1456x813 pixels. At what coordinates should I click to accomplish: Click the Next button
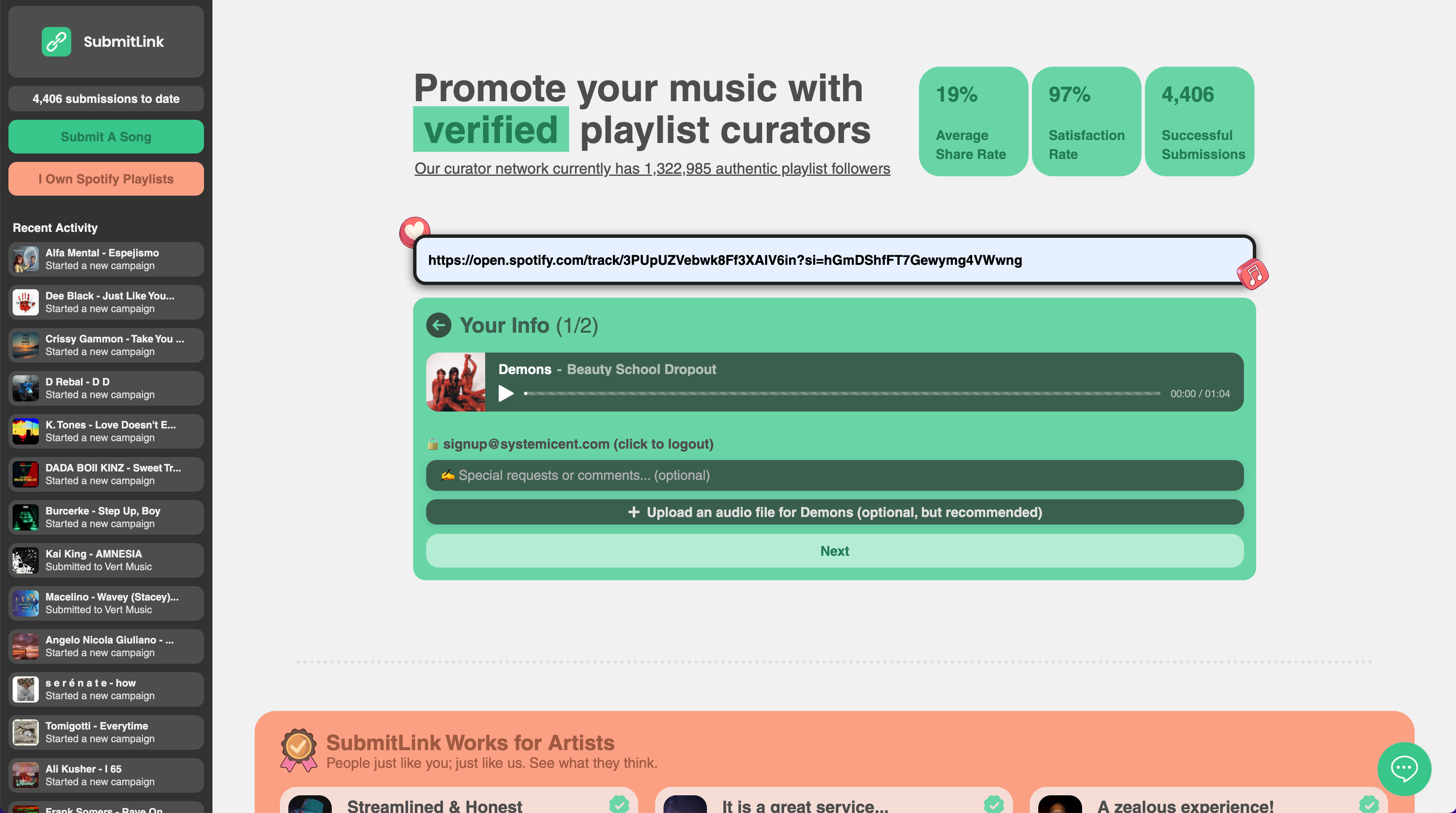834,551
